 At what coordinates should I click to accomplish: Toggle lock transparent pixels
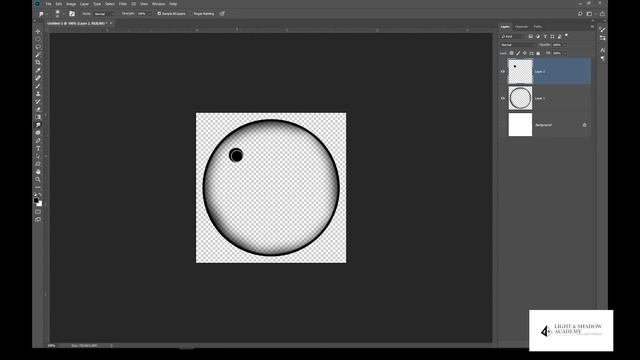click(511, 53)
